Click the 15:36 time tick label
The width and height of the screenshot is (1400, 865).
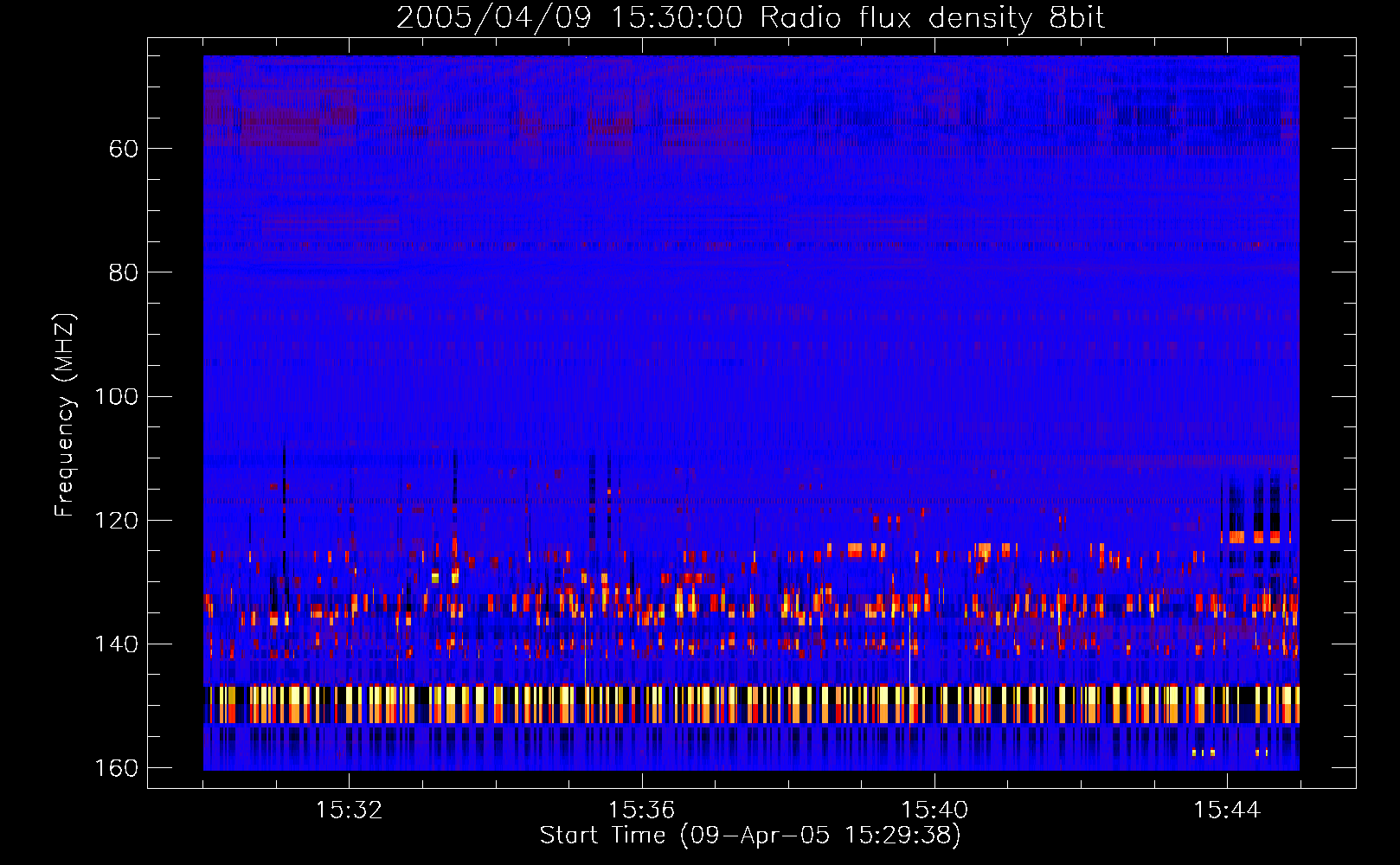[x=641, y=811]
